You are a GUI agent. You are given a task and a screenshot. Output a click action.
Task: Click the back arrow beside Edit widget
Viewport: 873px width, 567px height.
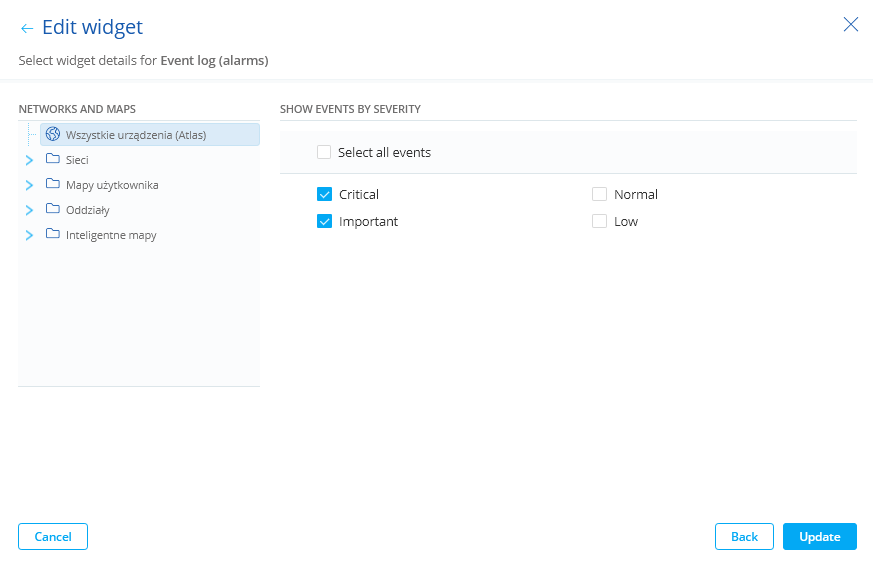coord(27,29)
